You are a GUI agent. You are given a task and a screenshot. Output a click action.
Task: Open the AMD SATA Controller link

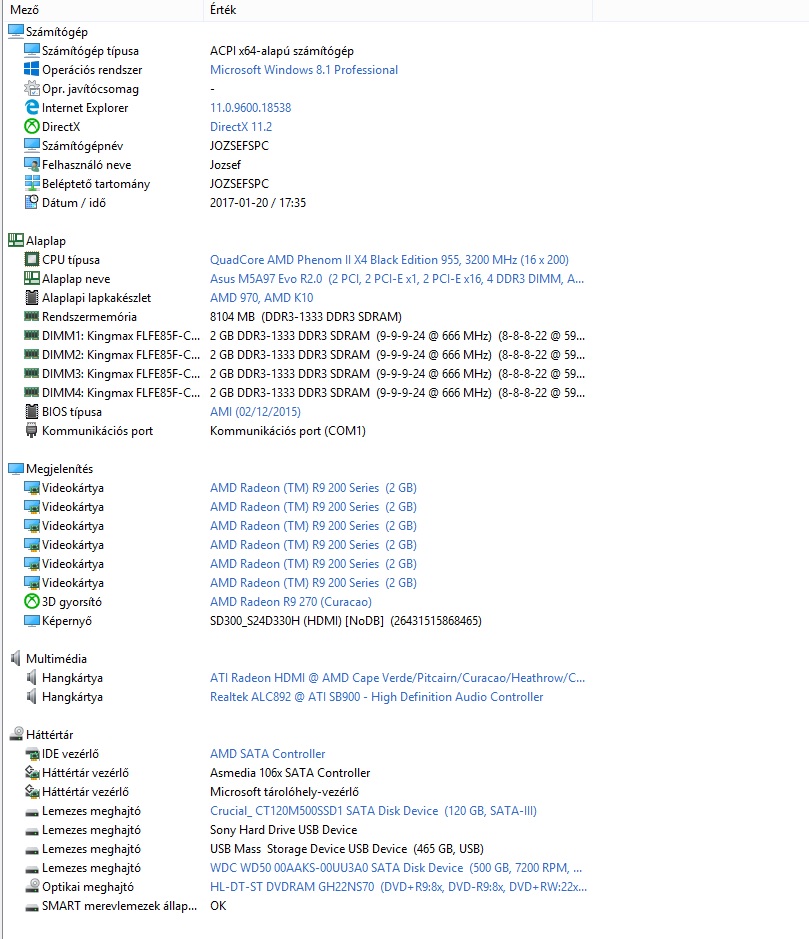click(x=267, y=753)
